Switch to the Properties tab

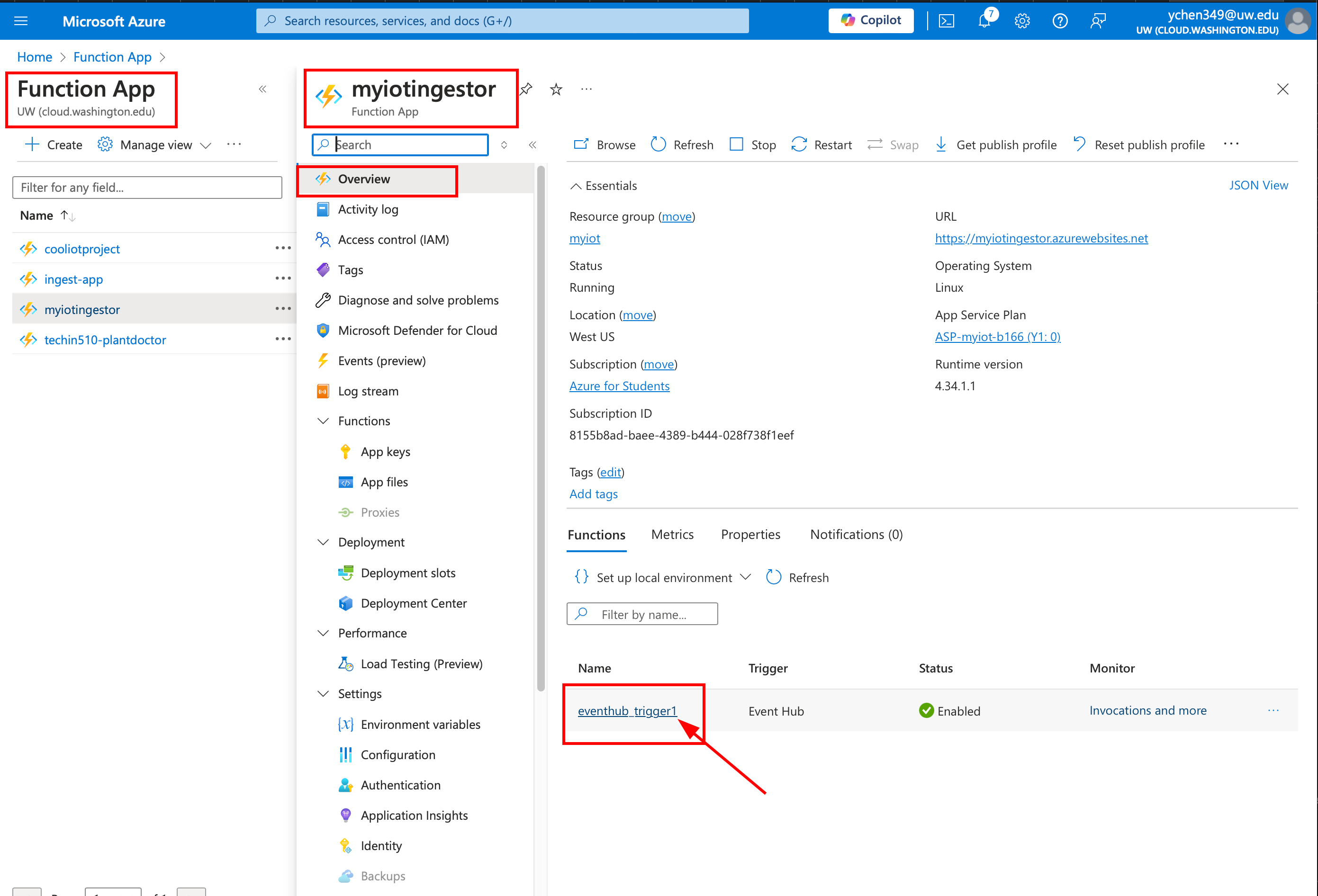(750, 534)
